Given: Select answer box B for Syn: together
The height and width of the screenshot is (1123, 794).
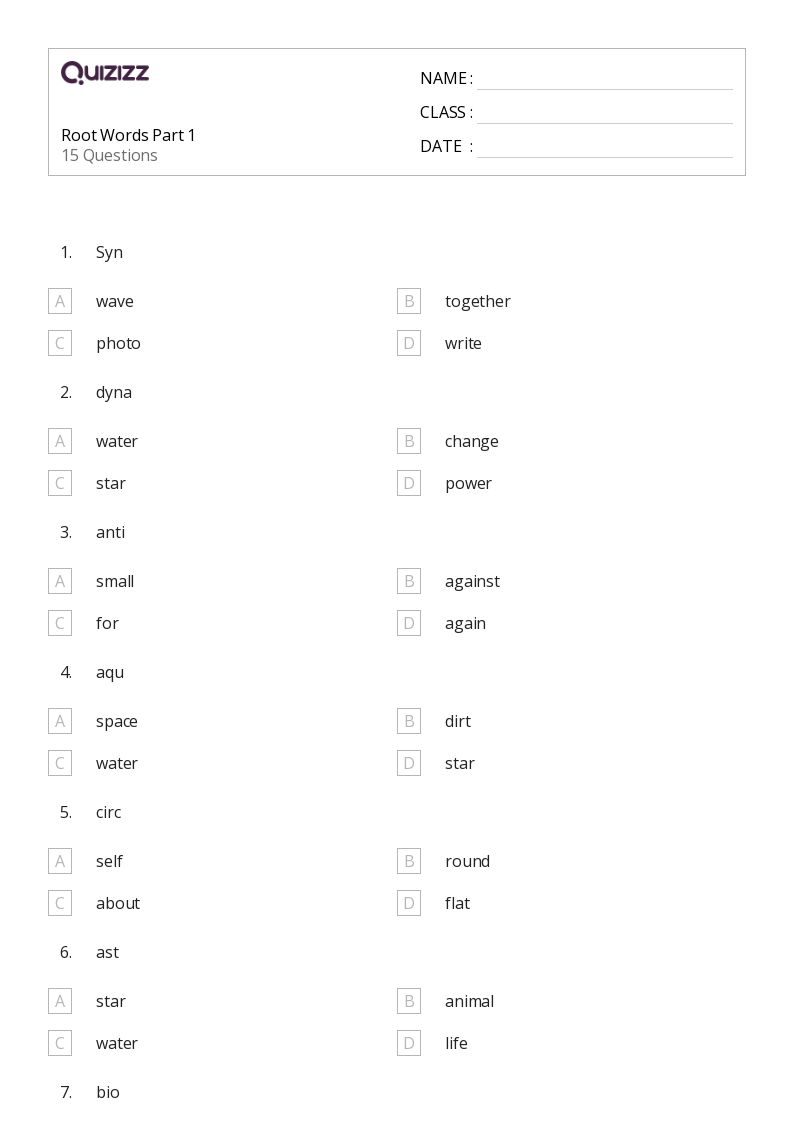Looking at the screenshot, I should [409, 301].
